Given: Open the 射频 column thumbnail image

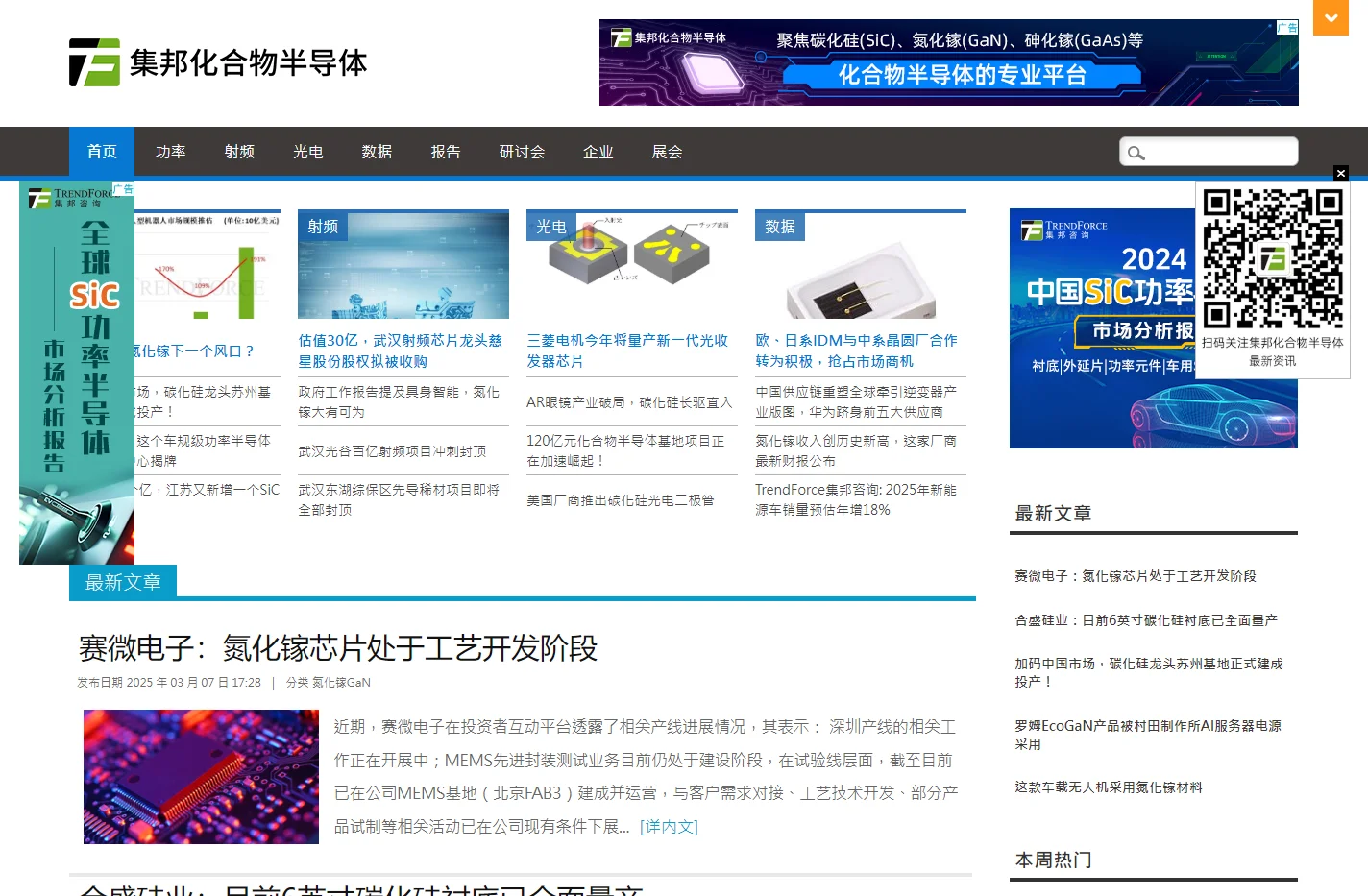Looking at the screenshot, I should click(403, 266).
